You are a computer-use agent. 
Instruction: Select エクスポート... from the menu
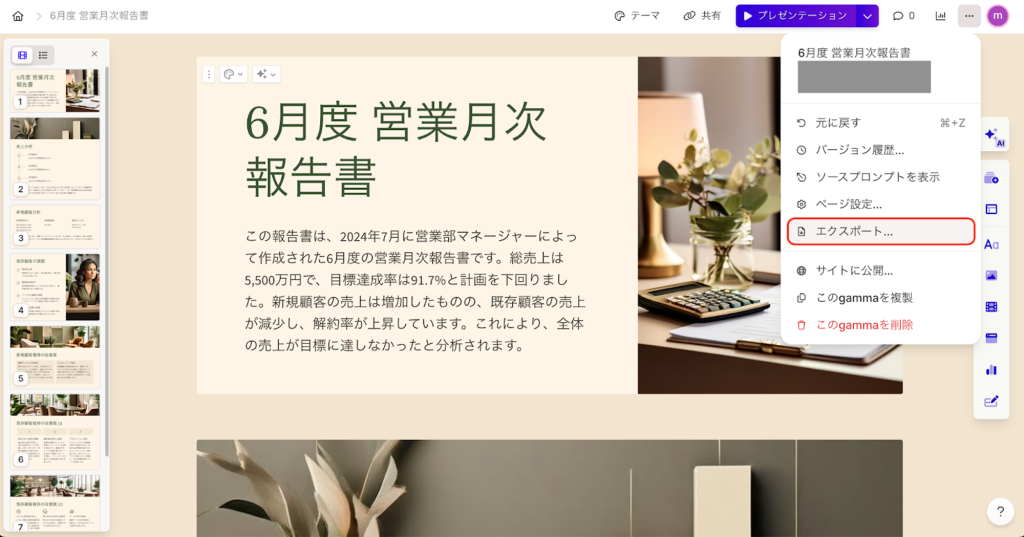tap(881, 231)
